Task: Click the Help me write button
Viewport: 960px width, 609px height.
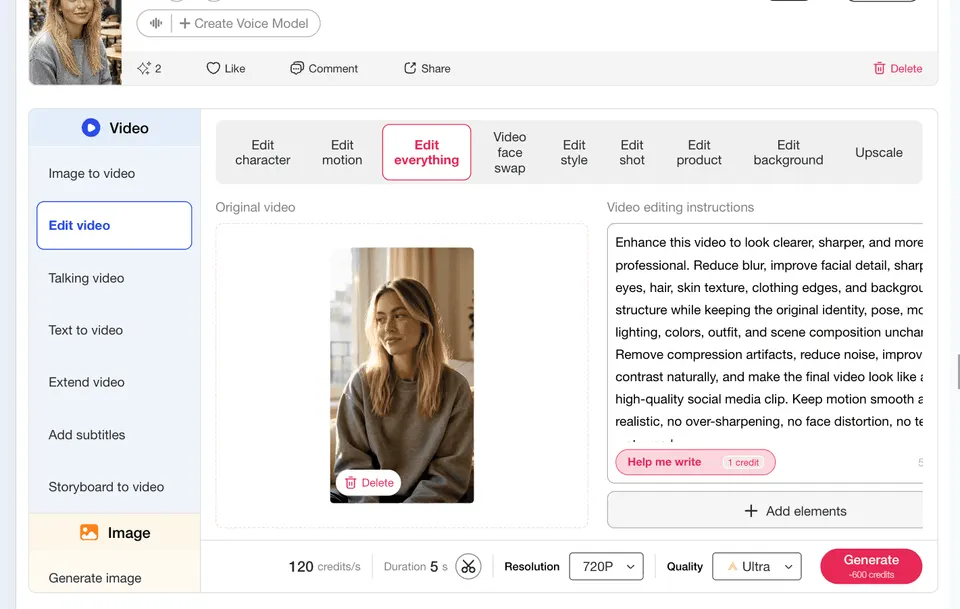Action: coord(696,462)
